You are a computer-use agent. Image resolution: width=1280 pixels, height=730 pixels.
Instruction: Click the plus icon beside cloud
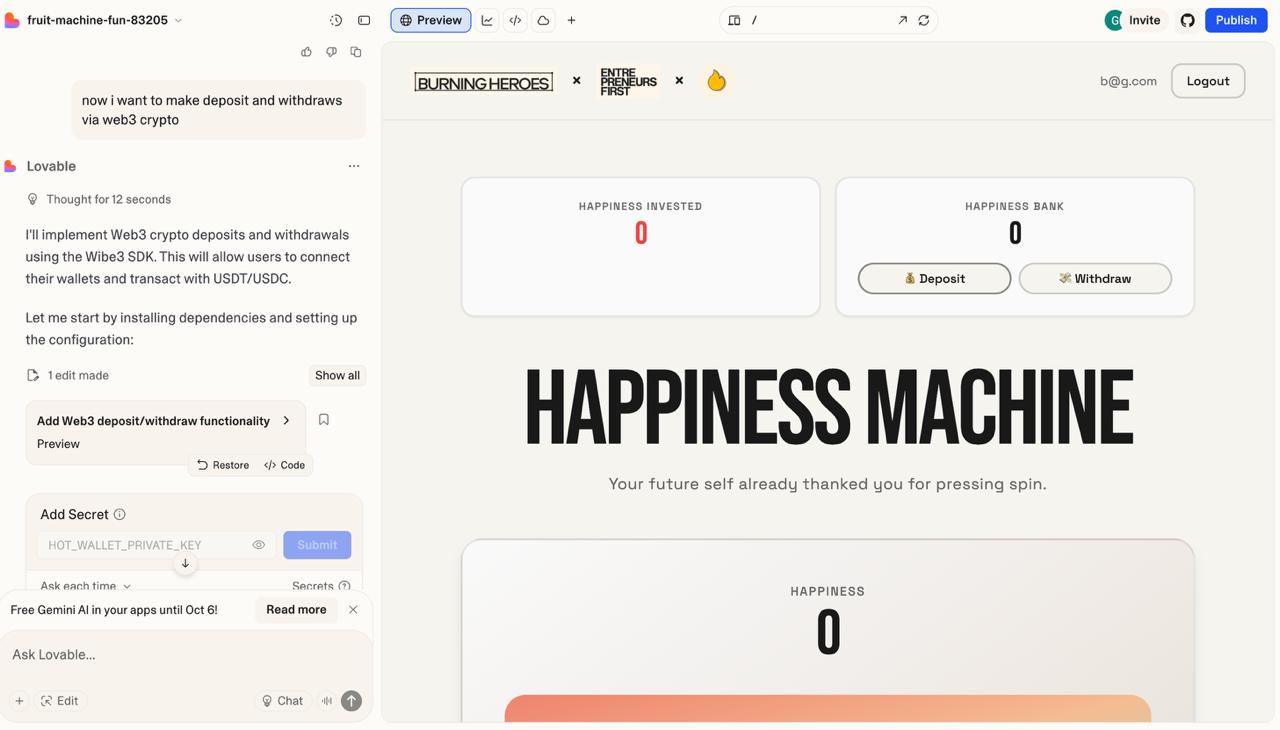click(571, 20)
